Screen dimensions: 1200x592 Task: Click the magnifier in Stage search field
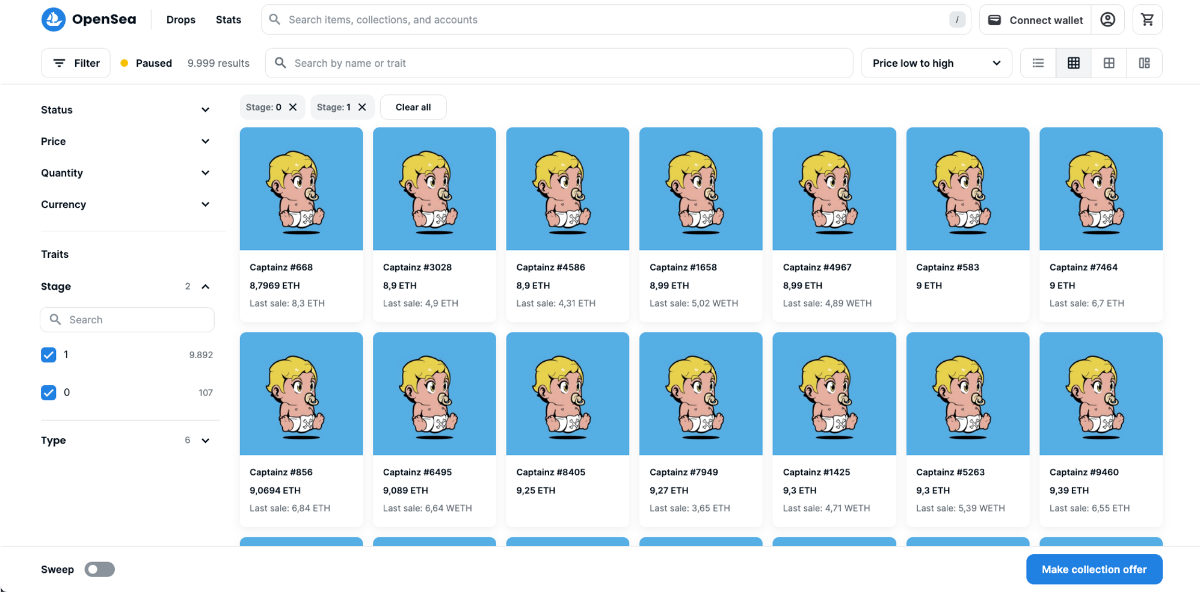(56, 320)
